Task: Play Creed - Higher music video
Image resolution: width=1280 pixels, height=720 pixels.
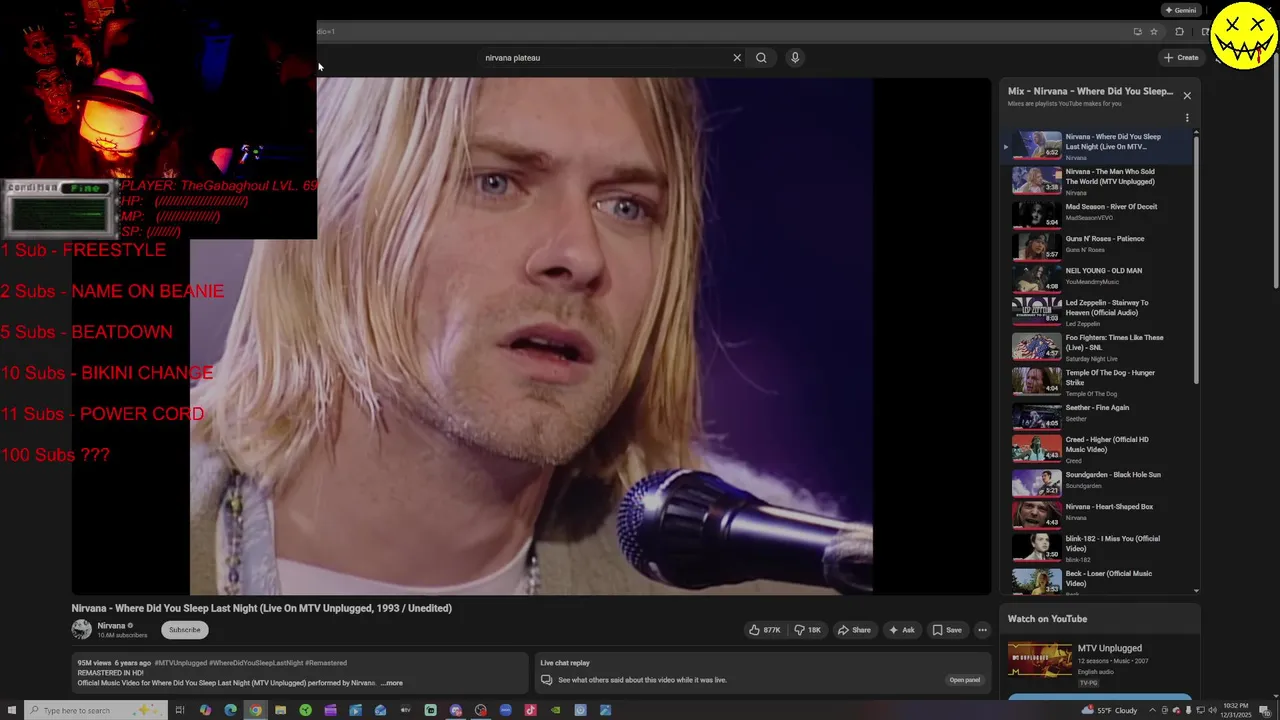Action: pos(1098,449)
